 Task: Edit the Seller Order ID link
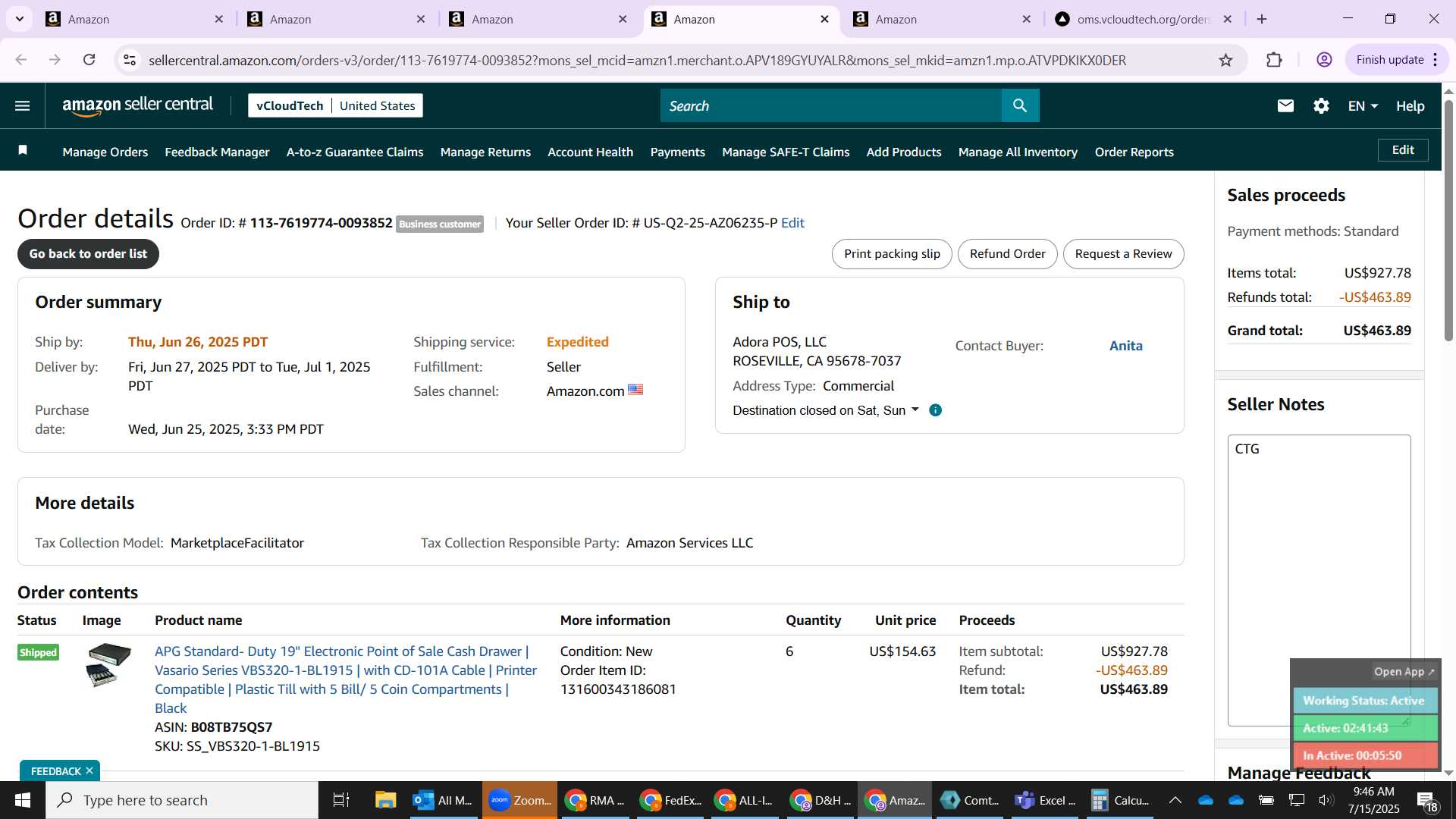pos(792,223)
